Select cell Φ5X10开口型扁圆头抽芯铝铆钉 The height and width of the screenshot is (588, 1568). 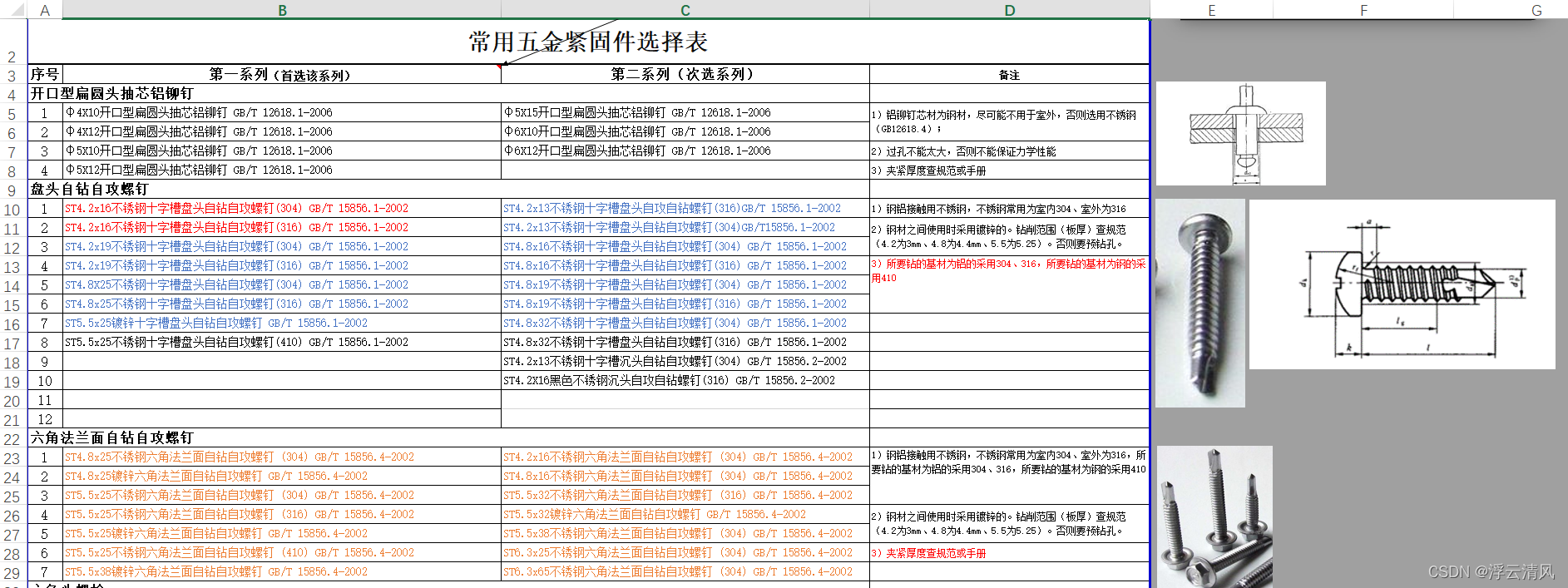pyautogui.click(x=281, y=151)
